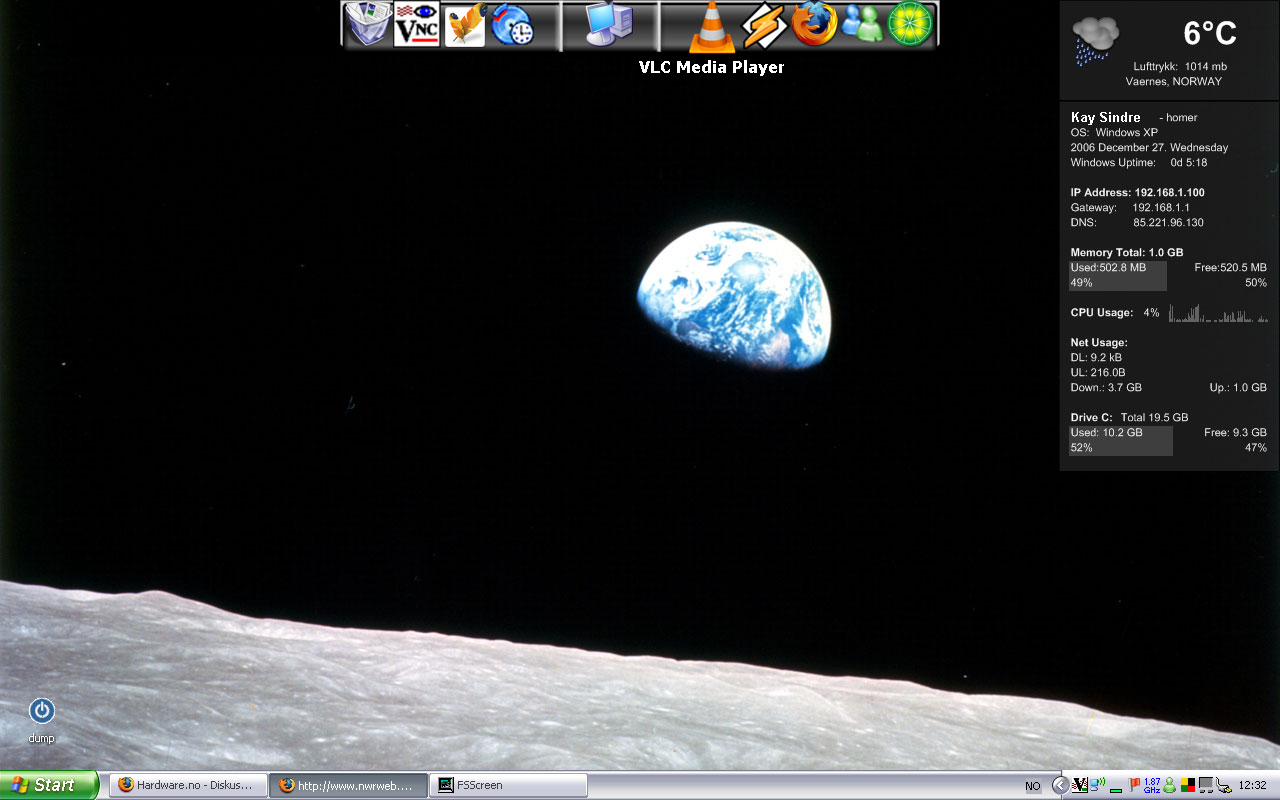Click the 2006 December 27 date line
Screen dimensions: 1280x800
click(x=1149, y=147)
